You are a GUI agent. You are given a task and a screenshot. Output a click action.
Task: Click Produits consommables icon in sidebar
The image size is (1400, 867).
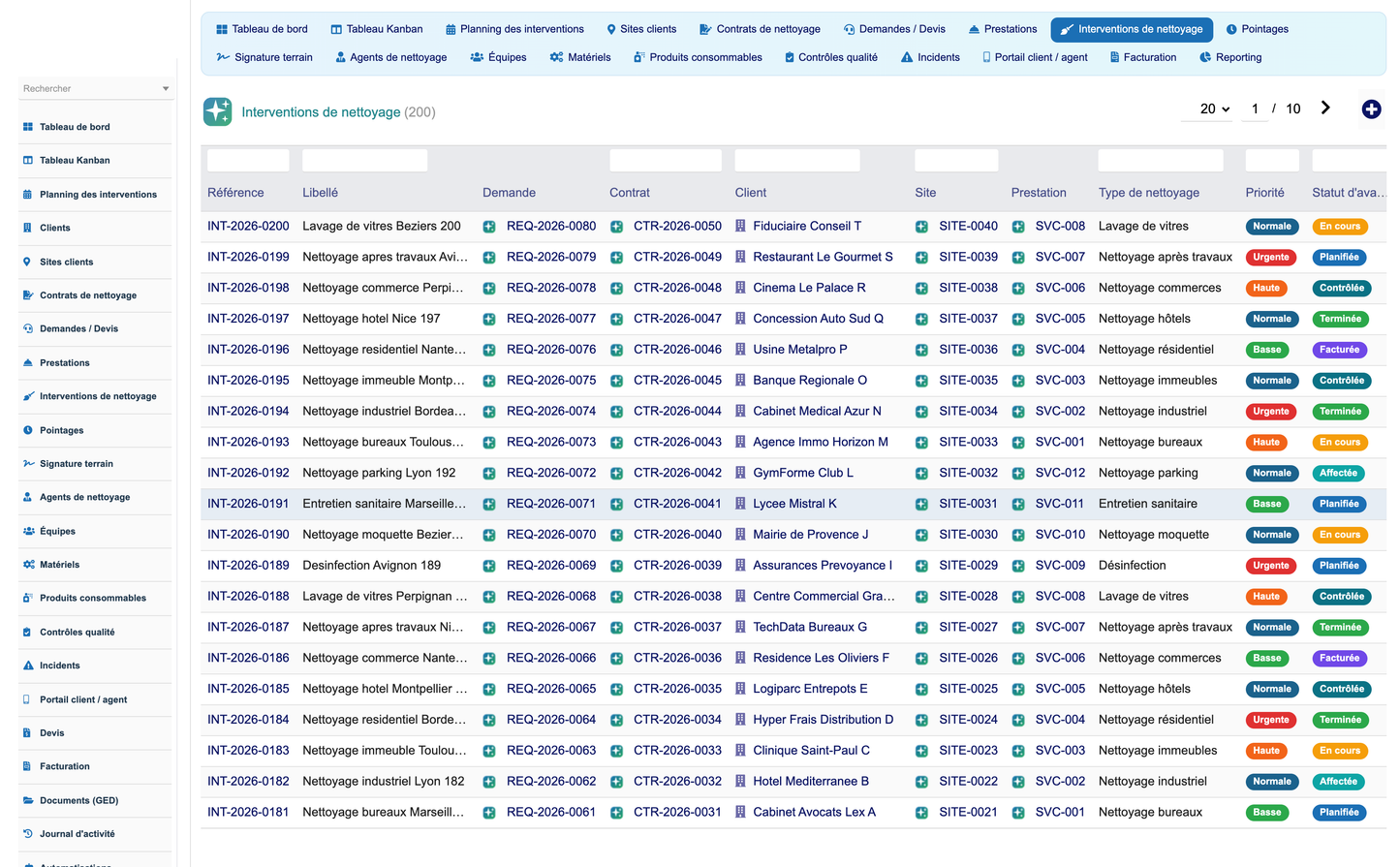click(28, 599)
